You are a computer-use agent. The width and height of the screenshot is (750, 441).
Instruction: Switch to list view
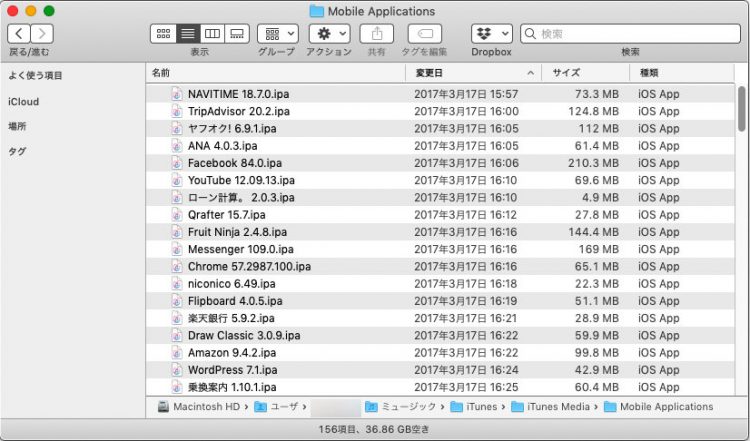click(188, 34)
